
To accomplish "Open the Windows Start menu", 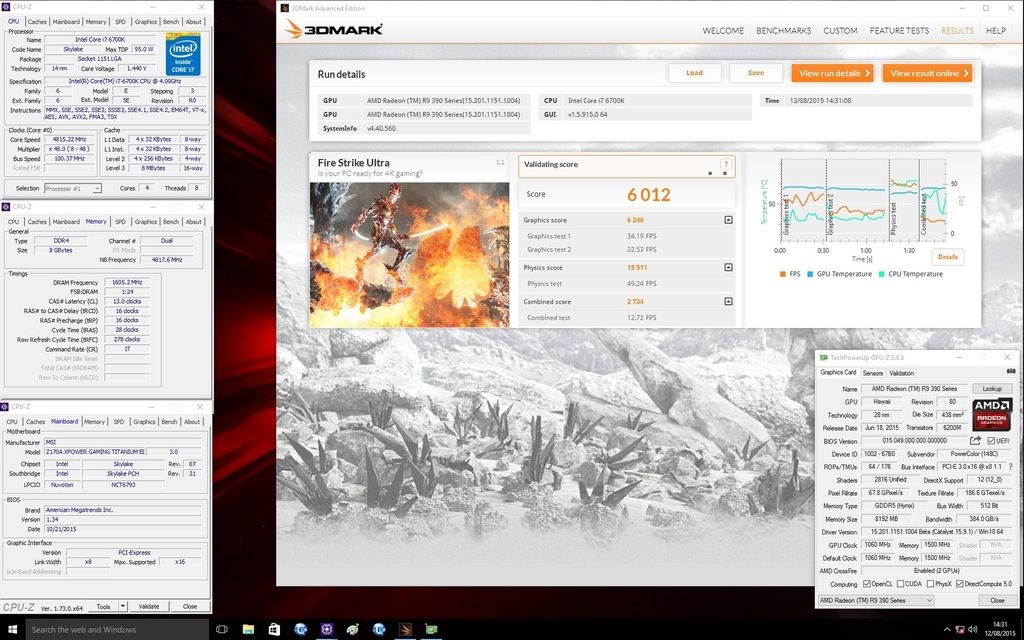I will pyautogui.click(x=12, y=630).
